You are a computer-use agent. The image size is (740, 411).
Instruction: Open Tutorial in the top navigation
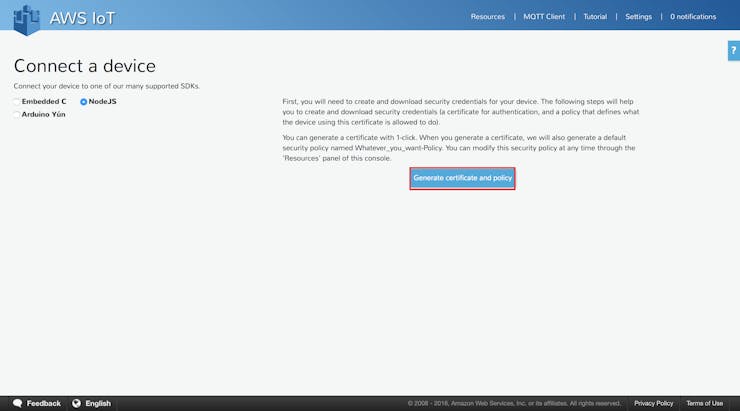595,17
